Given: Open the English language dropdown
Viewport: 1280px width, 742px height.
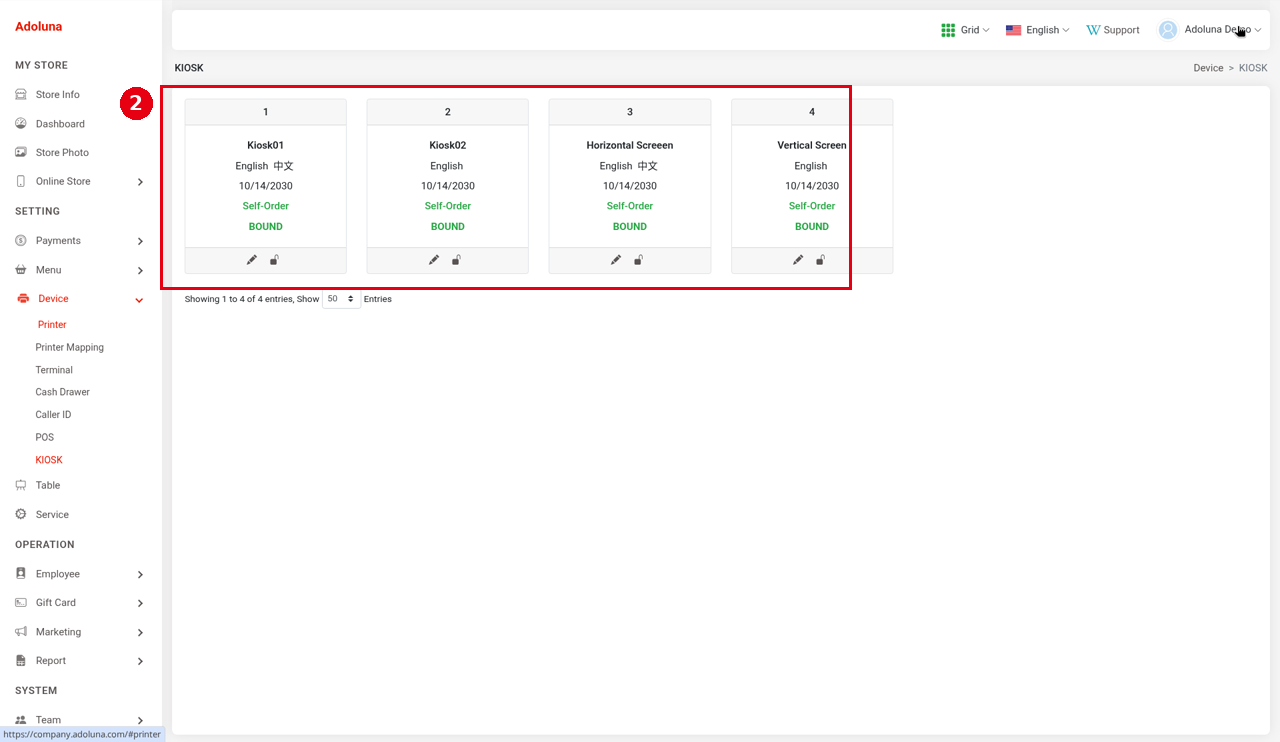Looking at the screenshot, I should (1038, 30).
